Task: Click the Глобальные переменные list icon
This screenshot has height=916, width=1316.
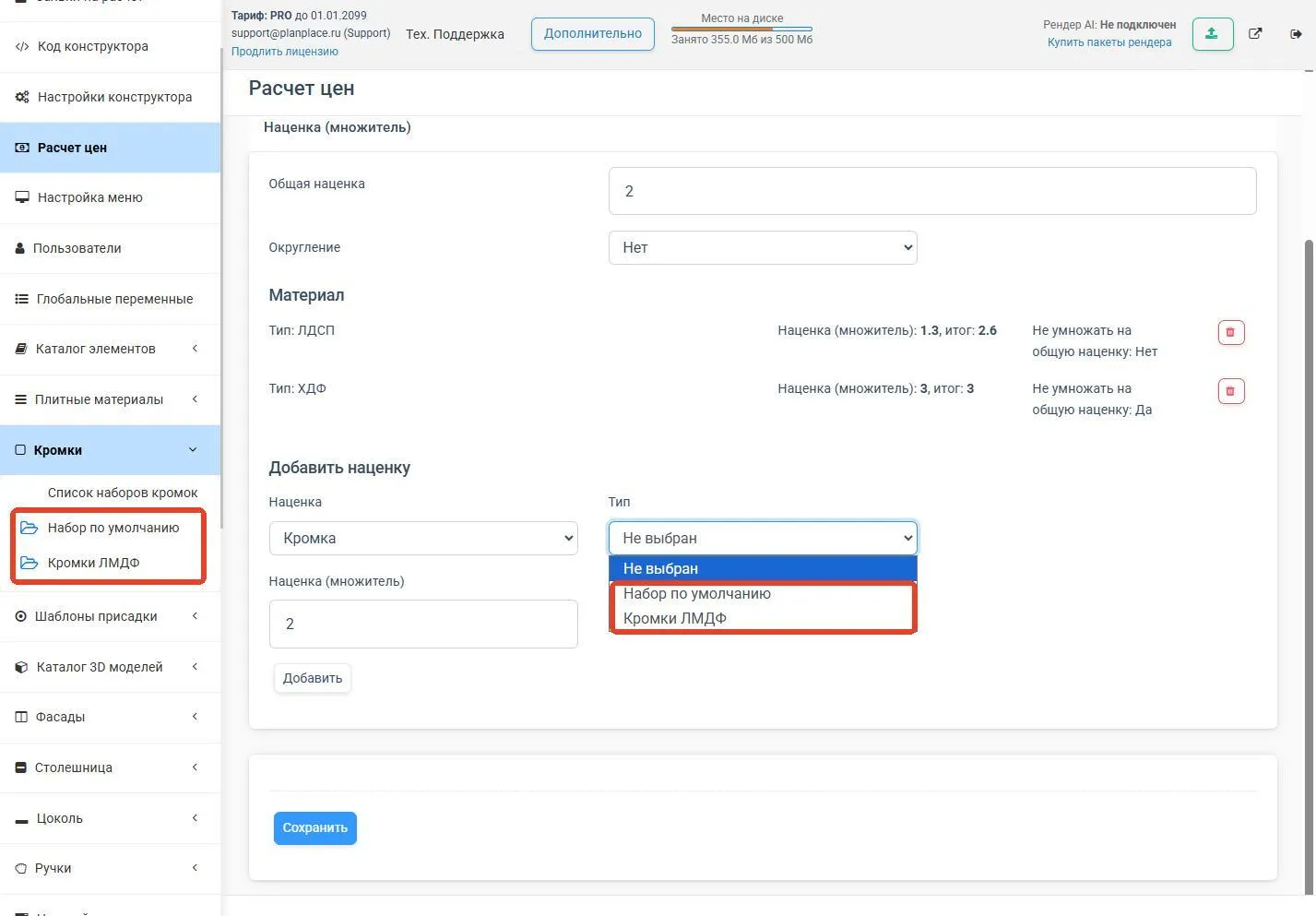Action: (x=22, y=299)
